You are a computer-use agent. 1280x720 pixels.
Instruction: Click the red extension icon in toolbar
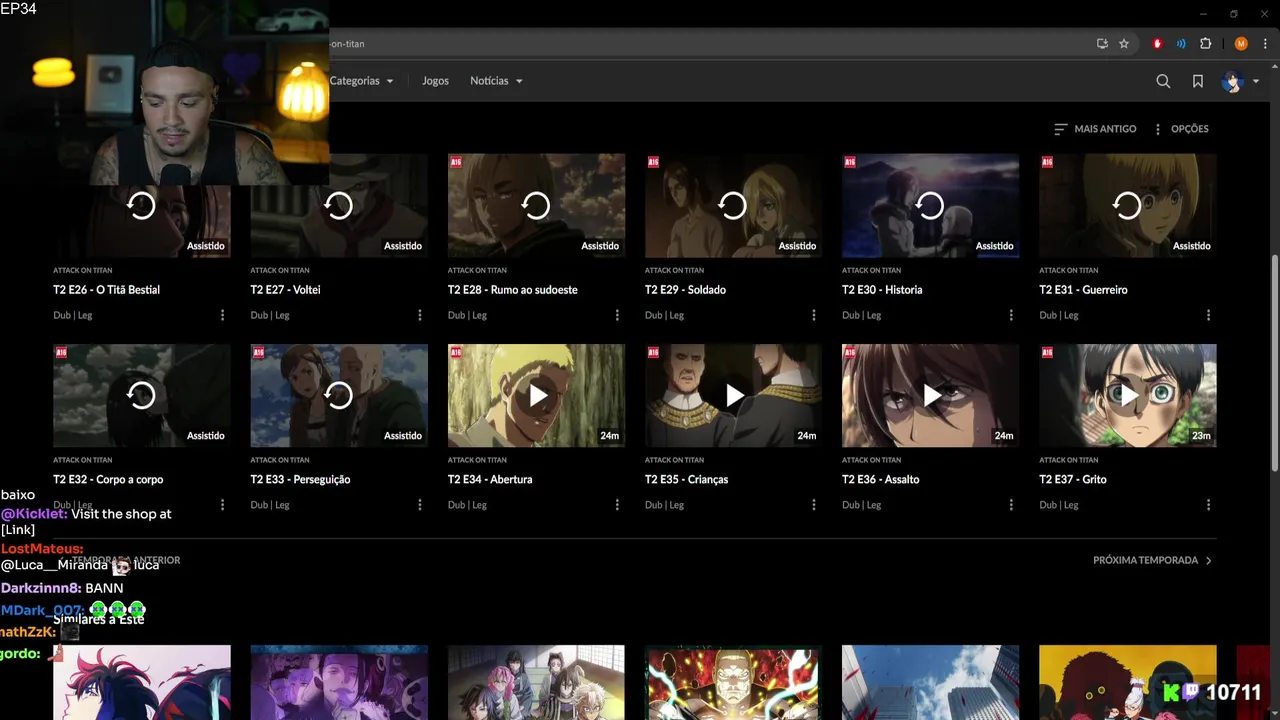click(1157, 44)
